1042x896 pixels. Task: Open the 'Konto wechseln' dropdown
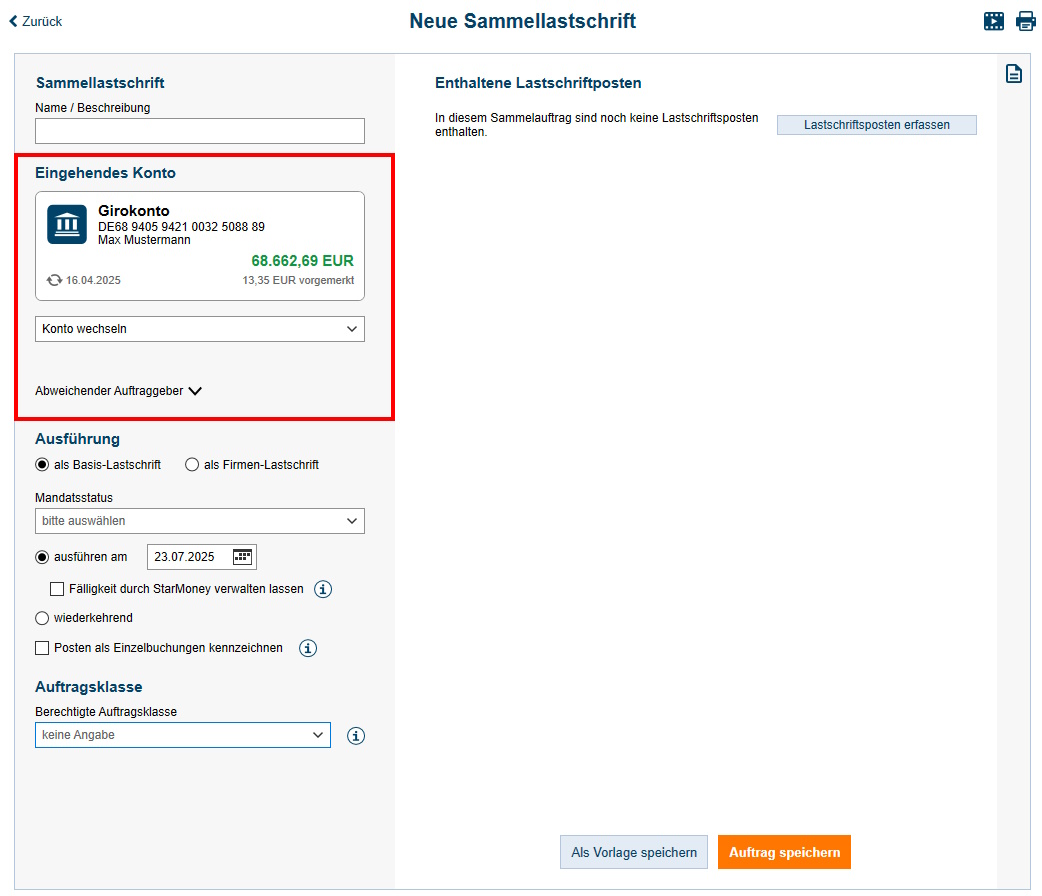tap(200, 329)
